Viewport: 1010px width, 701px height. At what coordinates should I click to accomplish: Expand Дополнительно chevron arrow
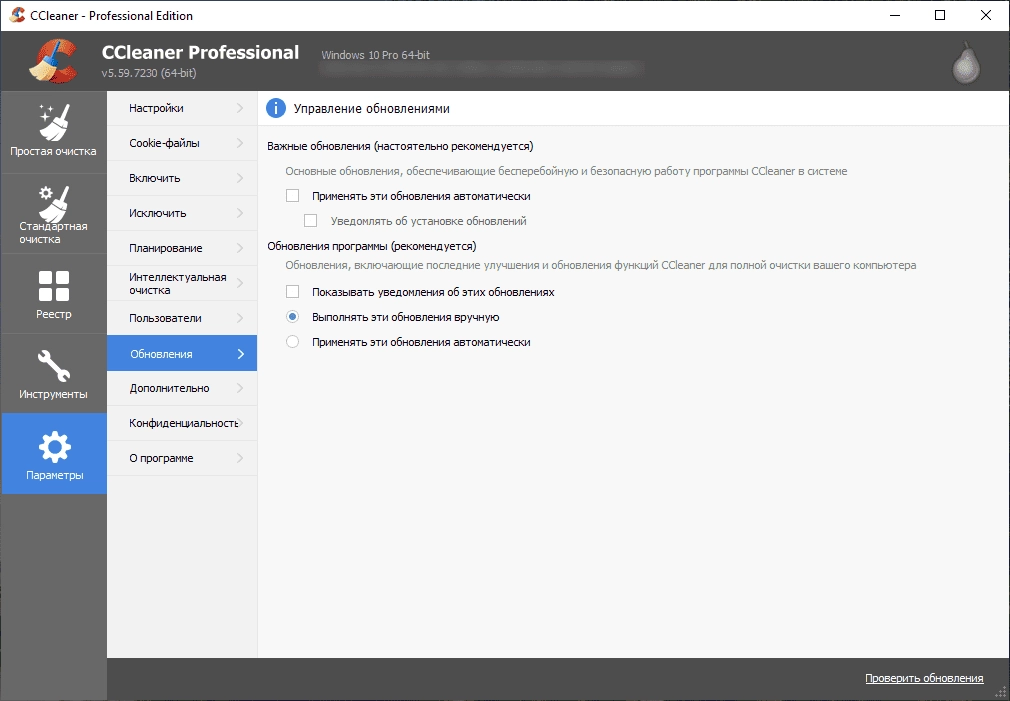[240, 388]
